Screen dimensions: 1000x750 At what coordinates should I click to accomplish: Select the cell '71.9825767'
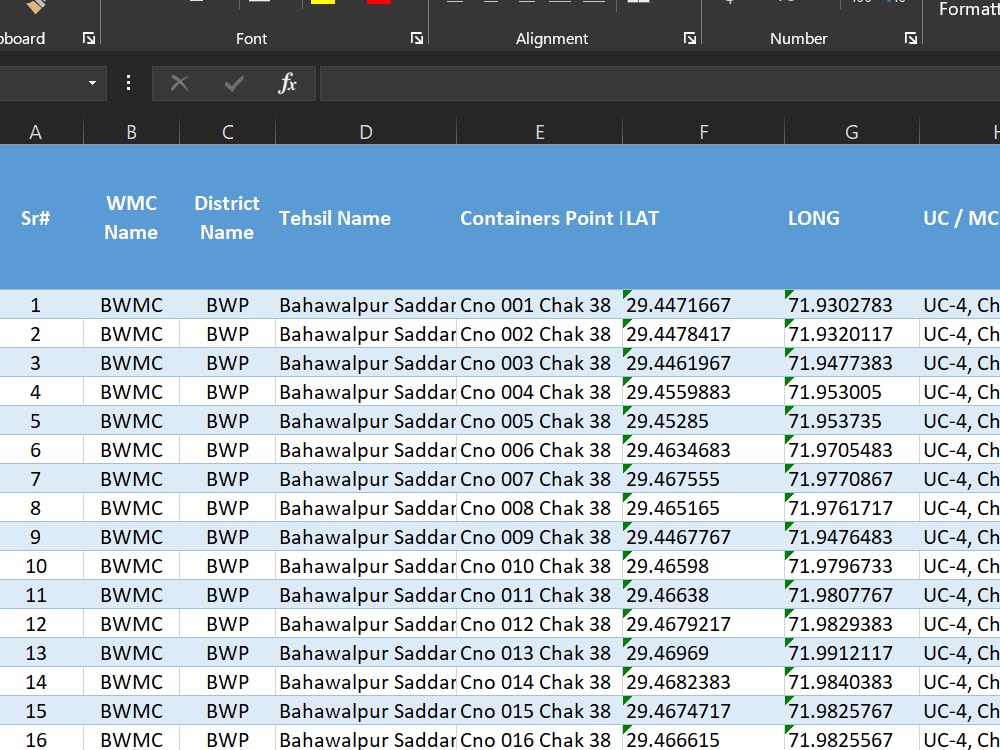tap(852, 711)
